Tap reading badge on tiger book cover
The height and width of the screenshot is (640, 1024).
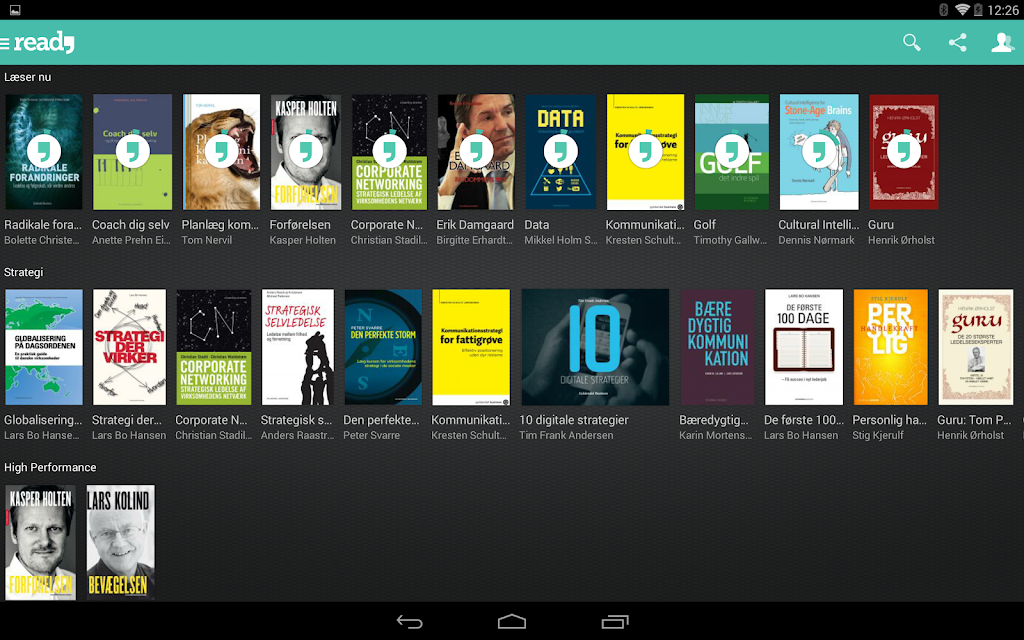click(x=221, y=151)
